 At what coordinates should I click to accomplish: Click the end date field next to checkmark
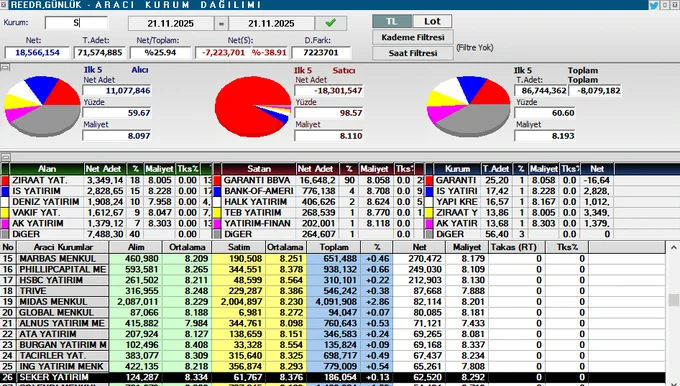271,23
